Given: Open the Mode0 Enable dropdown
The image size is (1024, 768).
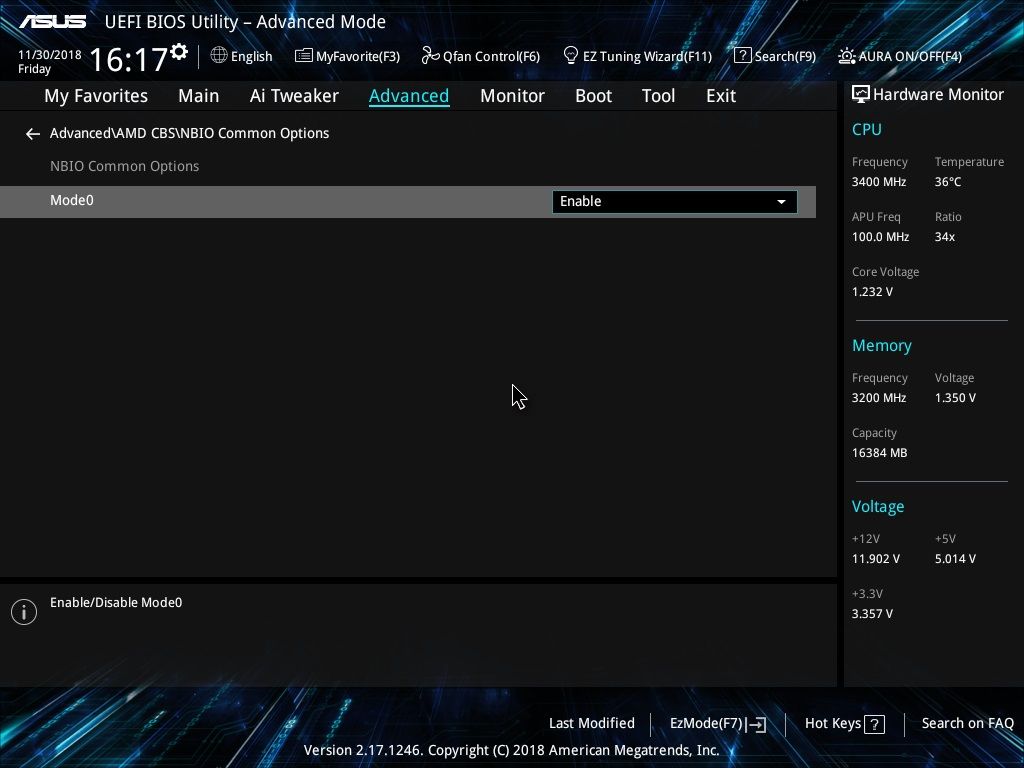Looking at the screenshot, I should (675, 202).
